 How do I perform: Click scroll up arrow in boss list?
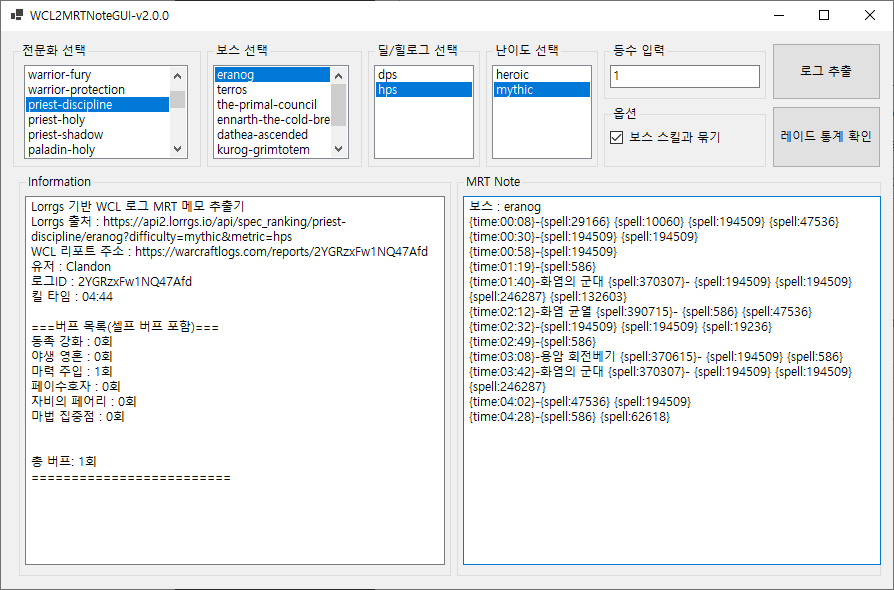pos(339,76)
